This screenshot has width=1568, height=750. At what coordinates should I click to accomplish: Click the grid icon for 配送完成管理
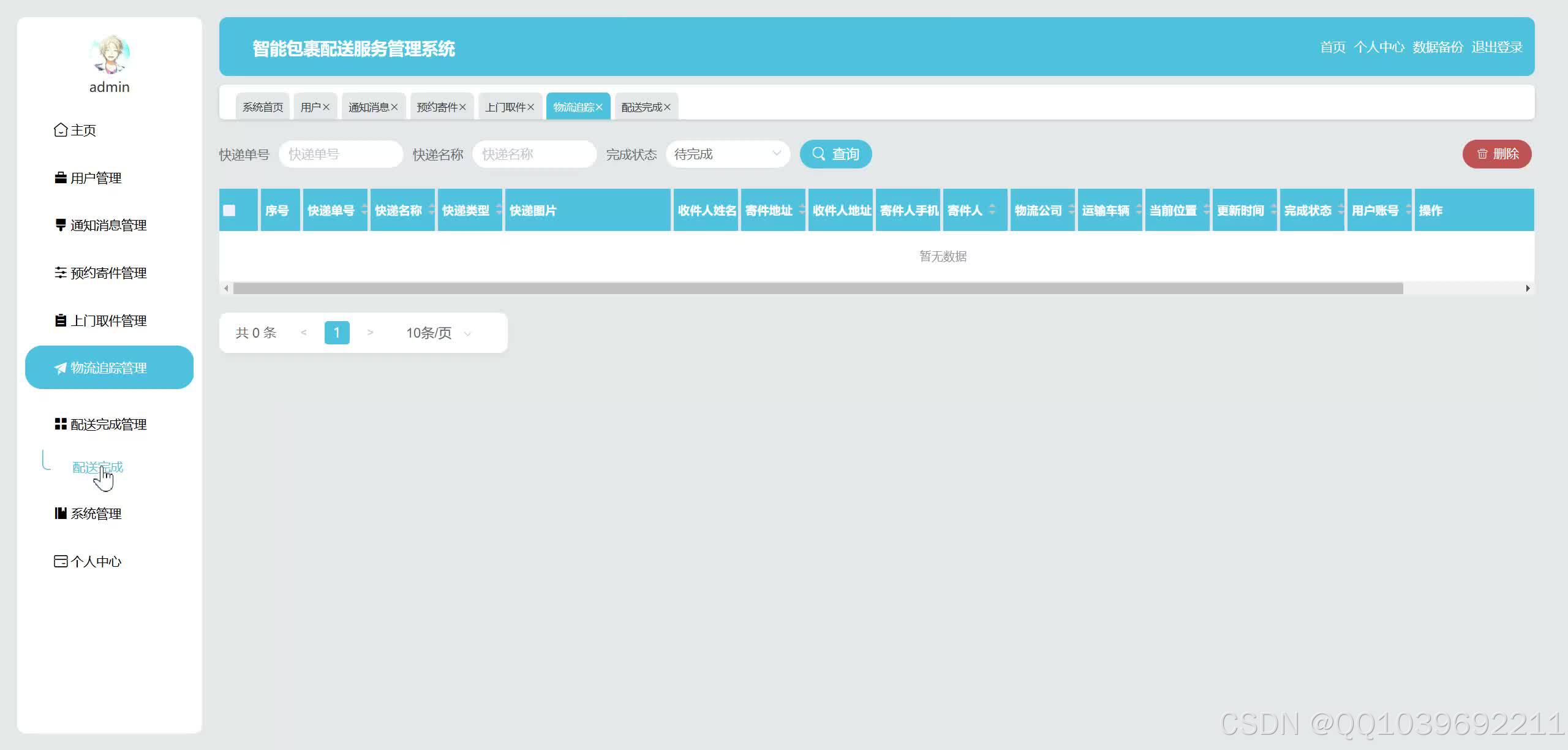[60, 424]
